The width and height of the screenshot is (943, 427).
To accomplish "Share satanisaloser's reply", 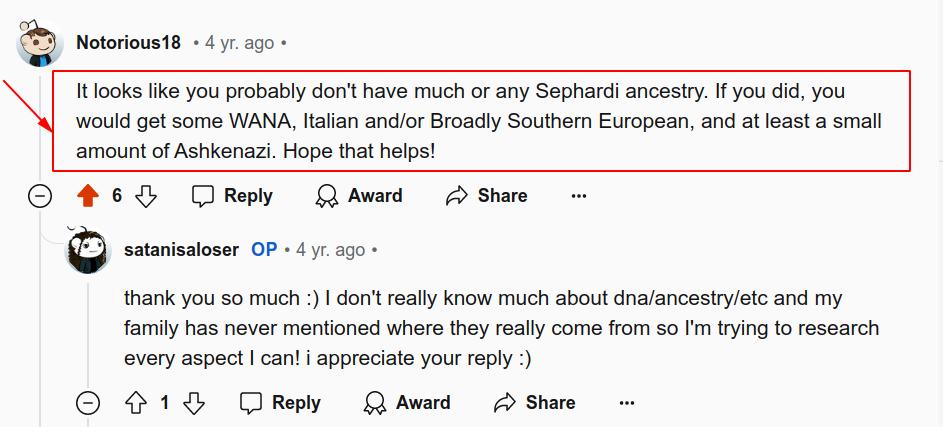I will tap(534, 403).
